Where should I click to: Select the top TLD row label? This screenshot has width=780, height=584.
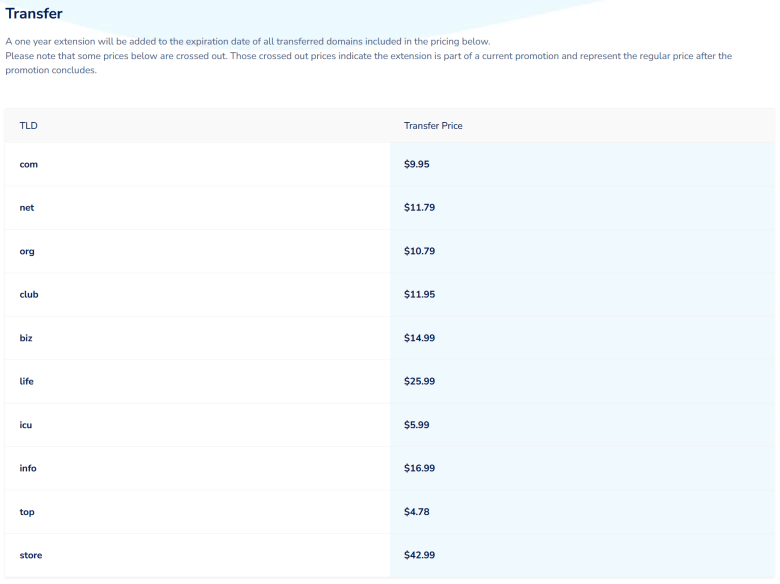[x=27, y=512]
